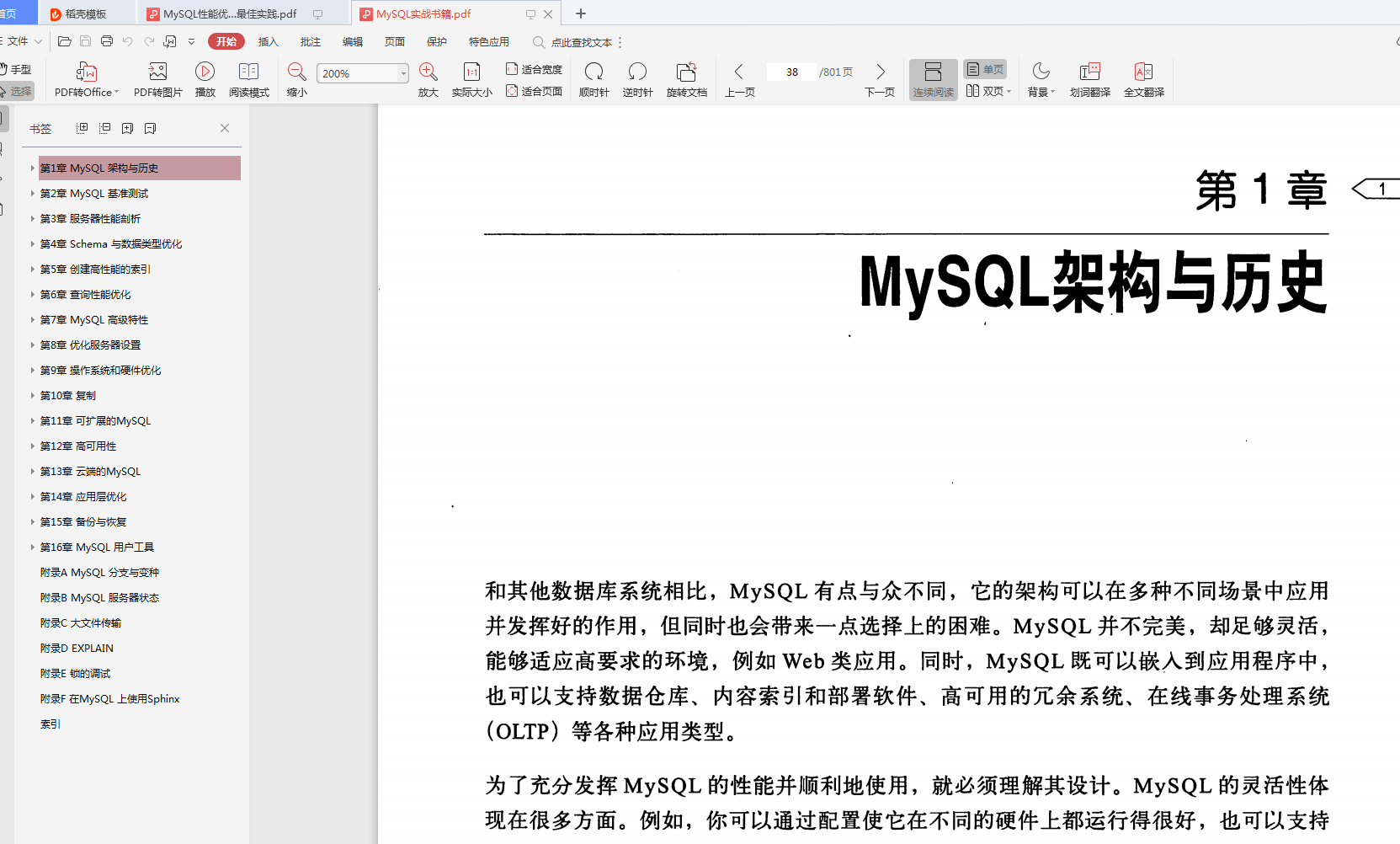This screenshot has width=1400, height=844.
Task: Go to 下一页 next page
Action: coord(880,79)
